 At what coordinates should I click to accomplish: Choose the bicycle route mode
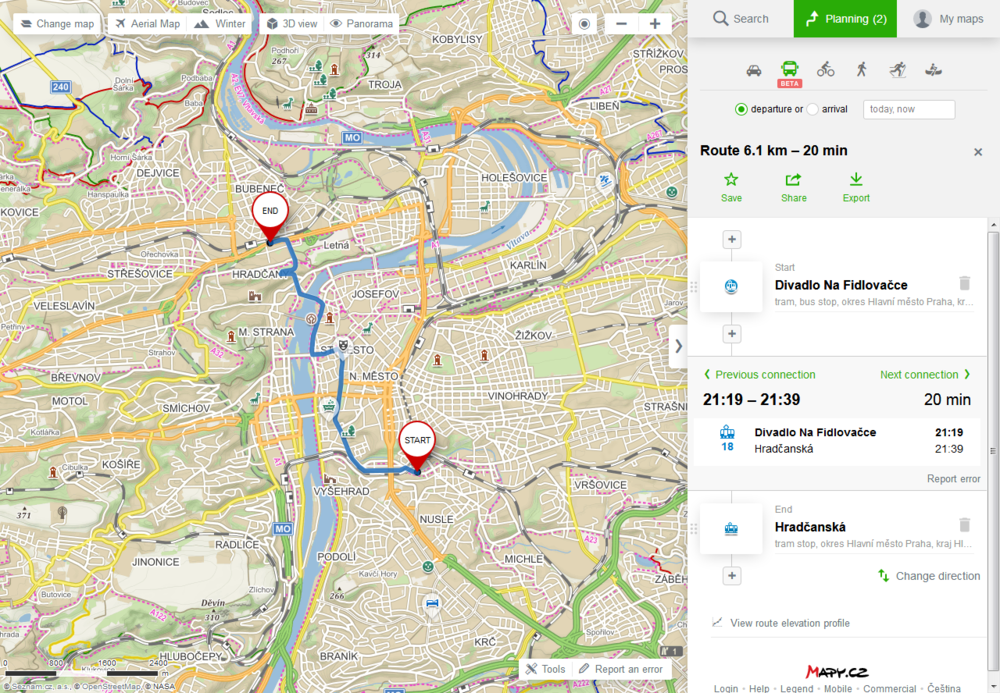(x=825, y=69)
